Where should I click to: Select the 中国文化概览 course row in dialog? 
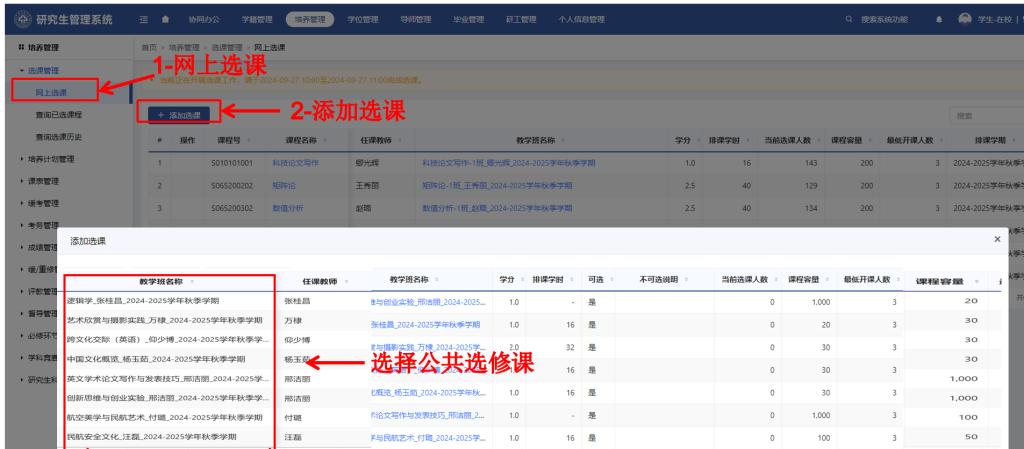(x=160, y=357)
